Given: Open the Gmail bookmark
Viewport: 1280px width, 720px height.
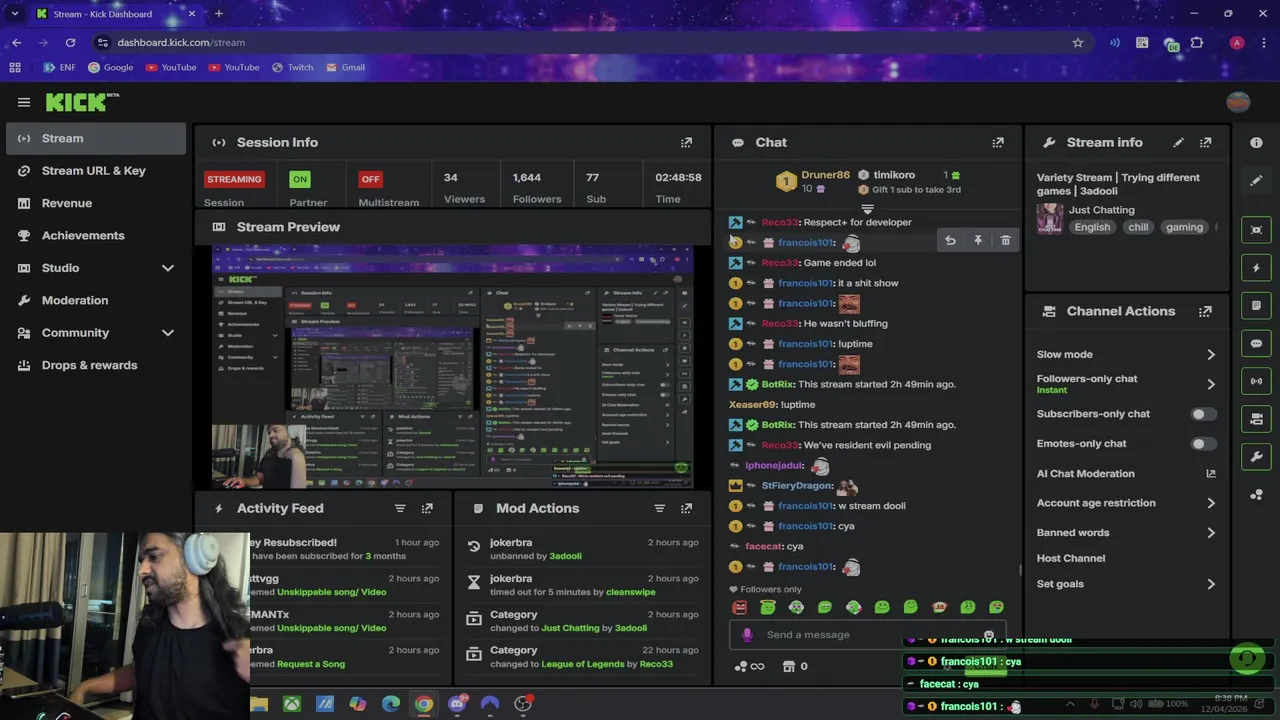Looking at the screenshot, I should click(x=345, y=67).
